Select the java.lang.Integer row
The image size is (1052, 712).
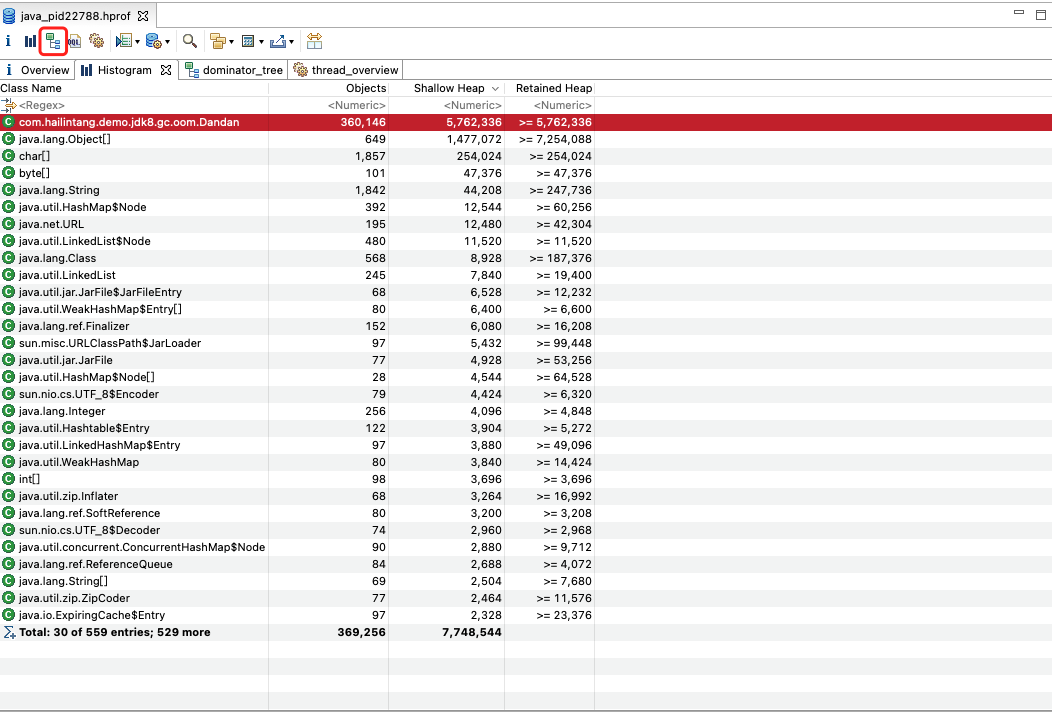(x=526, y=411)
